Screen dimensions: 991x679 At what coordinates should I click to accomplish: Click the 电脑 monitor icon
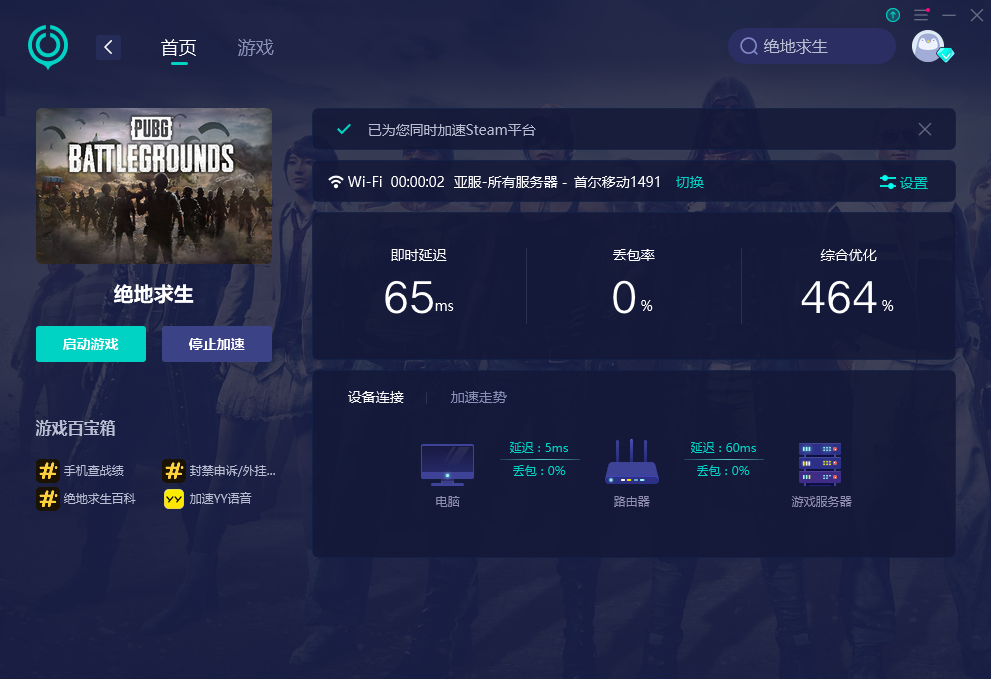point(447,465)
